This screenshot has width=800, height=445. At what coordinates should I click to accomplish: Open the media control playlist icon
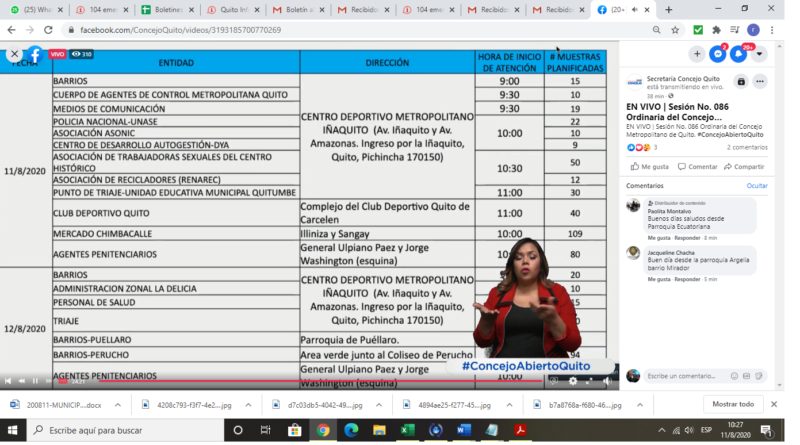coord(735,30)
